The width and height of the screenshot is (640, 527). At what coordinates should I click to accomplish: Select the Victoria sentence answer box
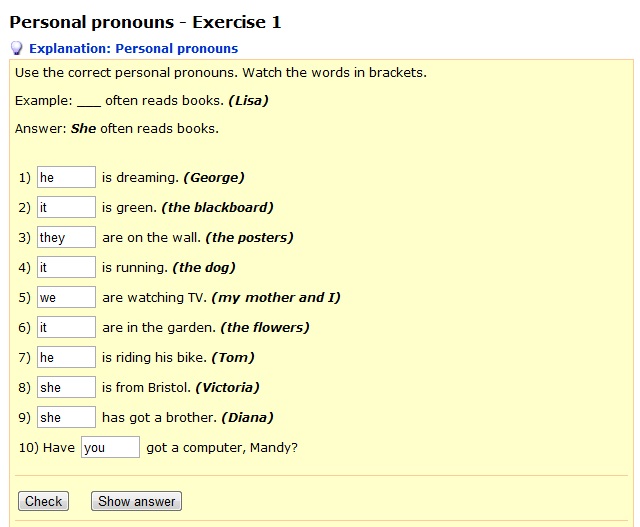pyautogui.click(x=67, y=387)
